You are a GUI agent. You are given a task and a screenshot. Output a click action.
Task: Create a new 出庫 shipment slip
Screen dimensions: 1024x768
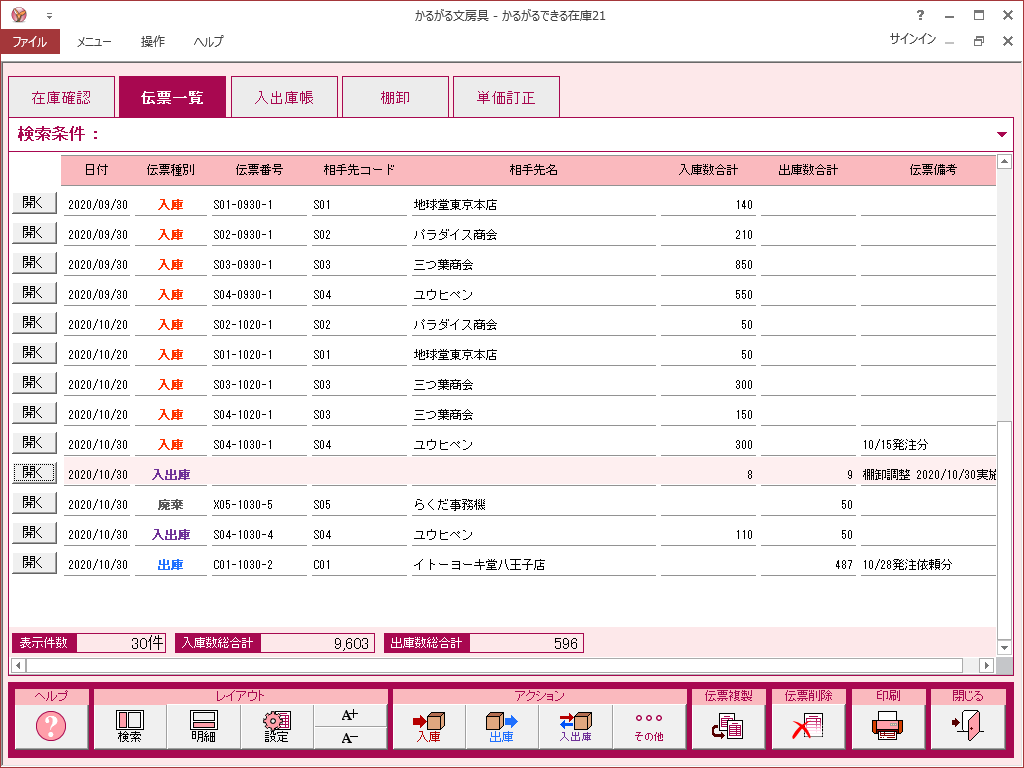point(502,726)
